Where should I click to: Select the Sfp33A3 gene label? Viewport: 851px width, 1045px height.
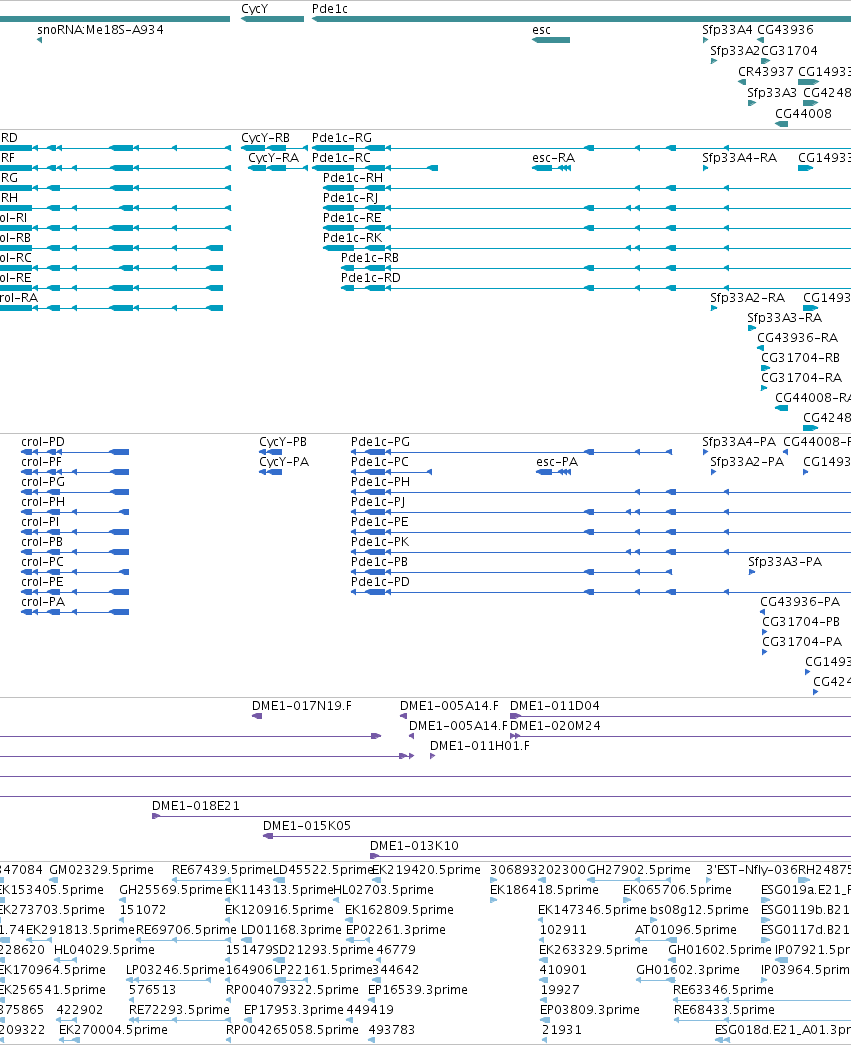point(772,92)
